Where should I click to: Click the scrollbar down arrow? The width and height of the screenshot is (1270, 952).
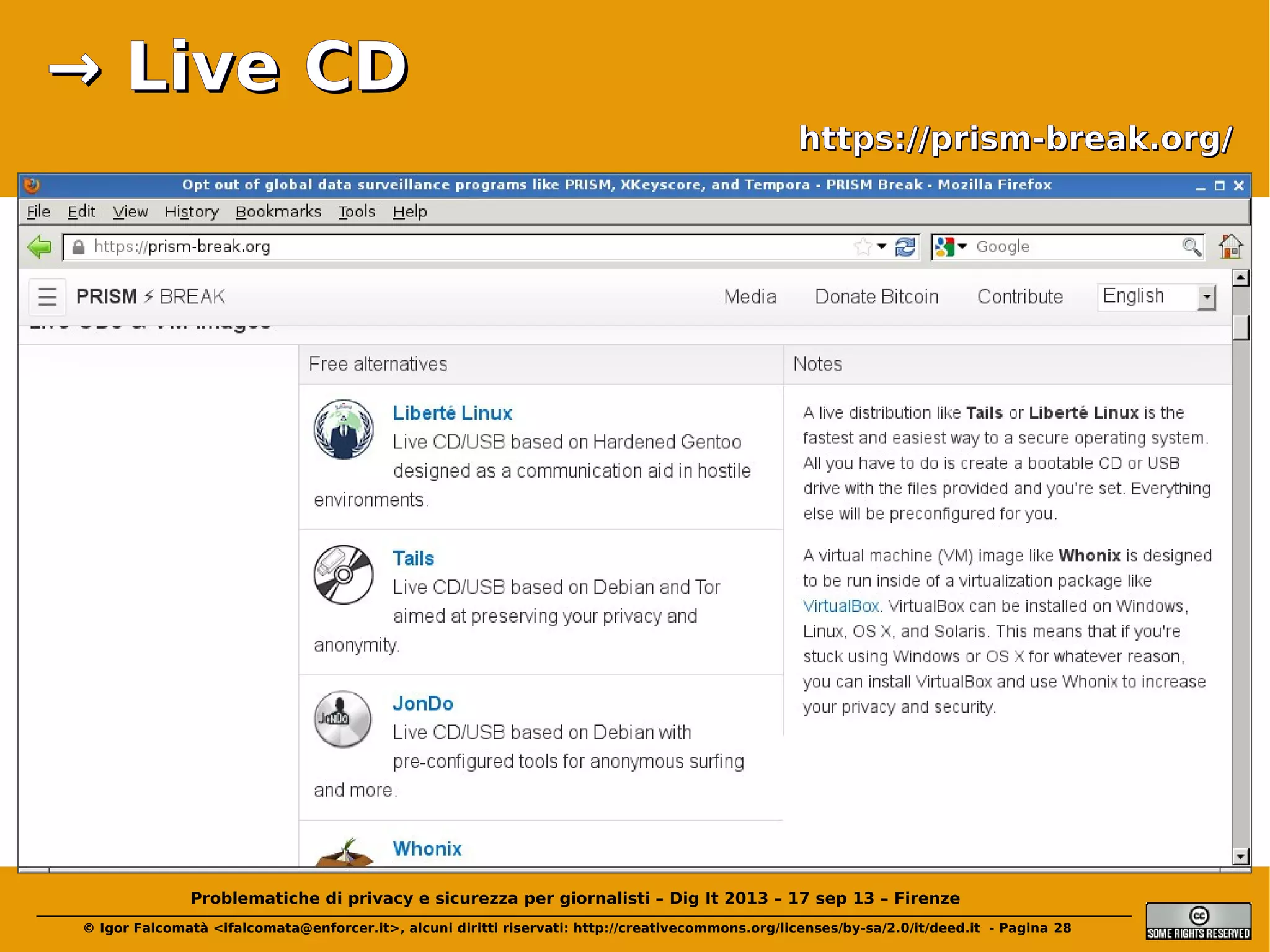pos(1240,856)
